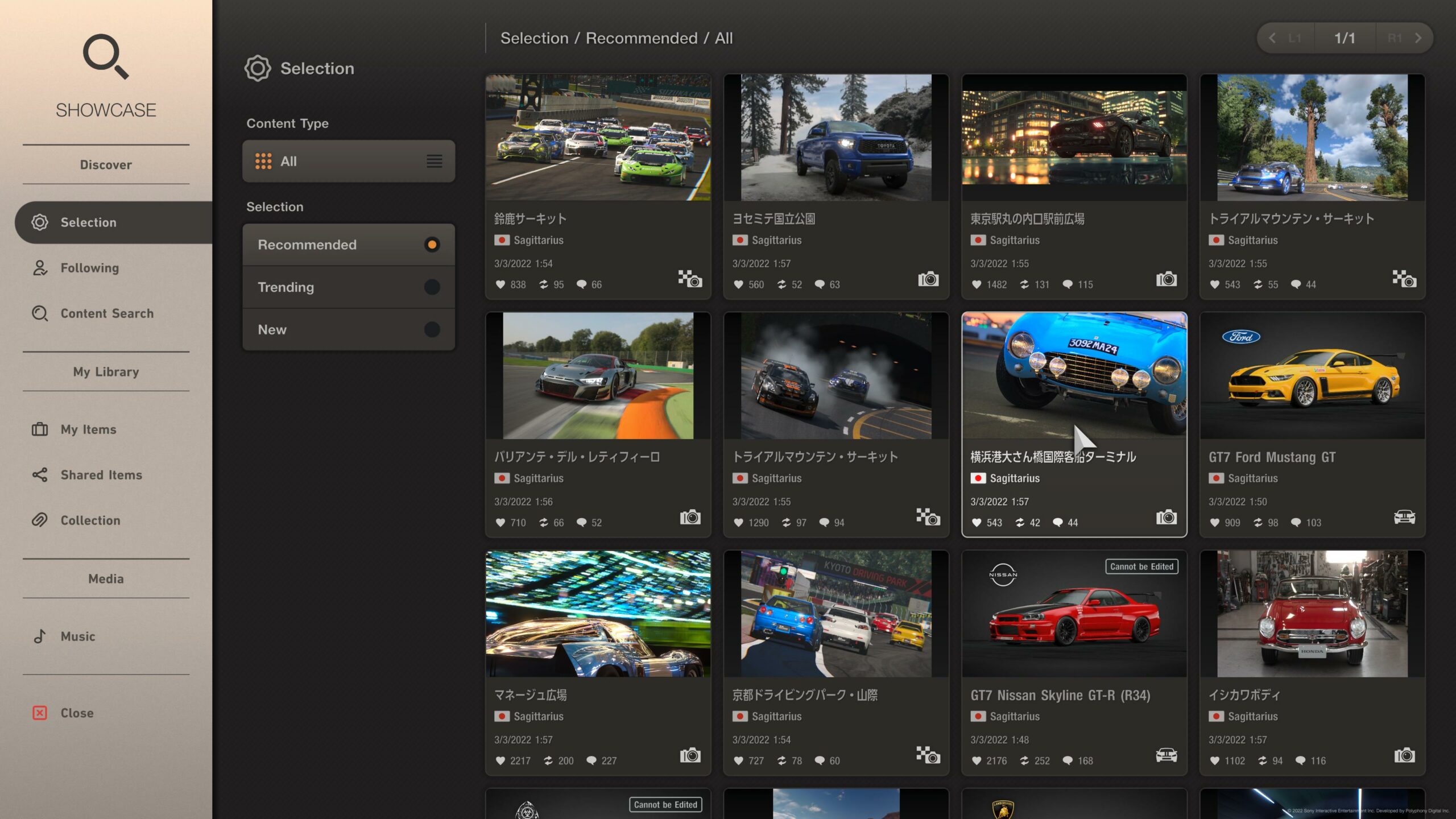Open the イシカワボディ red Honda photo
This screenshot has height=819, width=1456.
click(x=1313, y=614)
